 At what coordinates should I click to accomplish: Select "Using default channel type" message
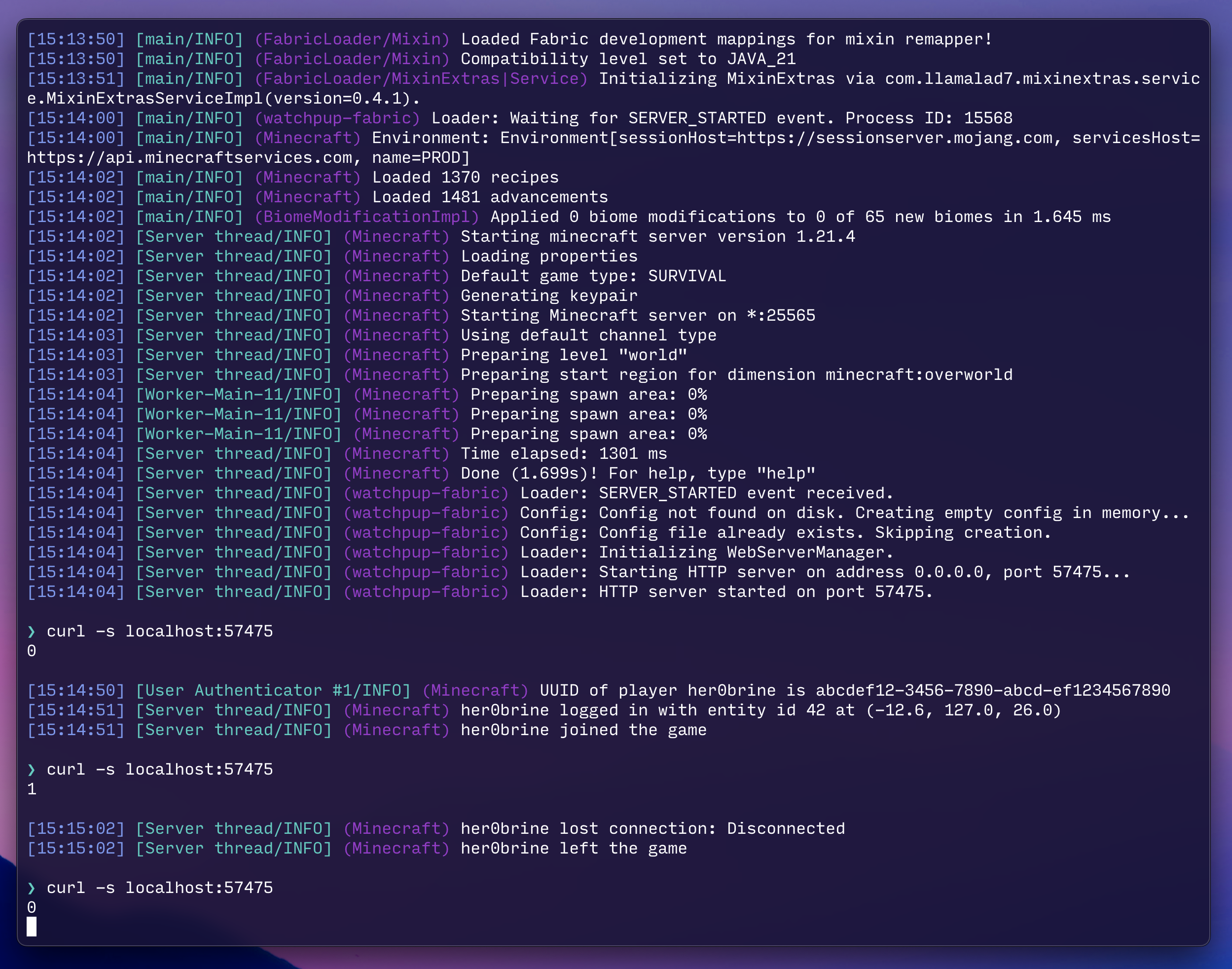[588, 335]
